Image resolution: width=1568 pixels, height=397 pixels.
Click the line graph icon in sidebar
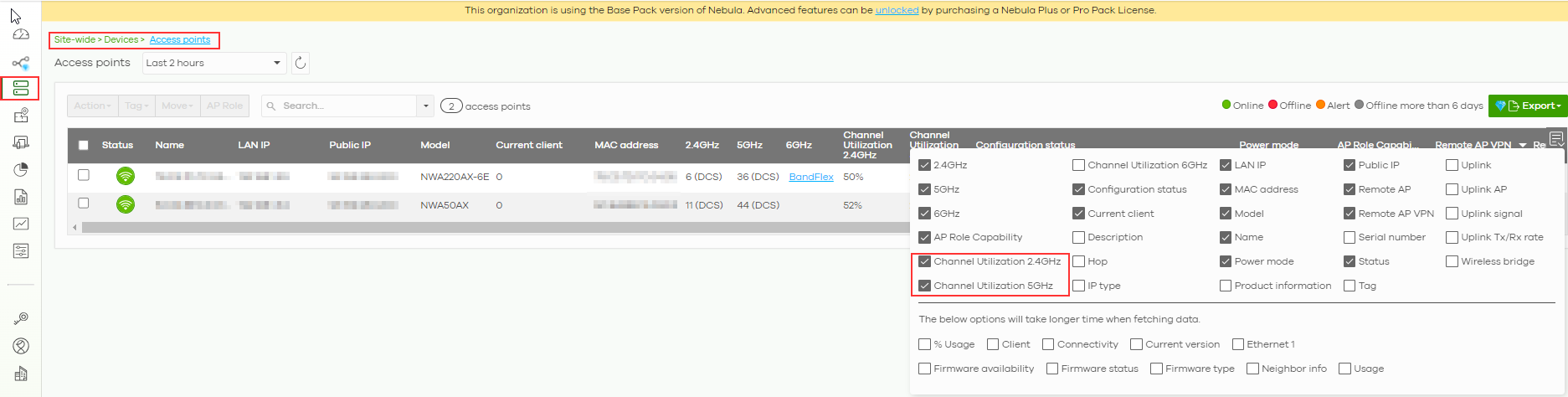click(x=21, y=224)
